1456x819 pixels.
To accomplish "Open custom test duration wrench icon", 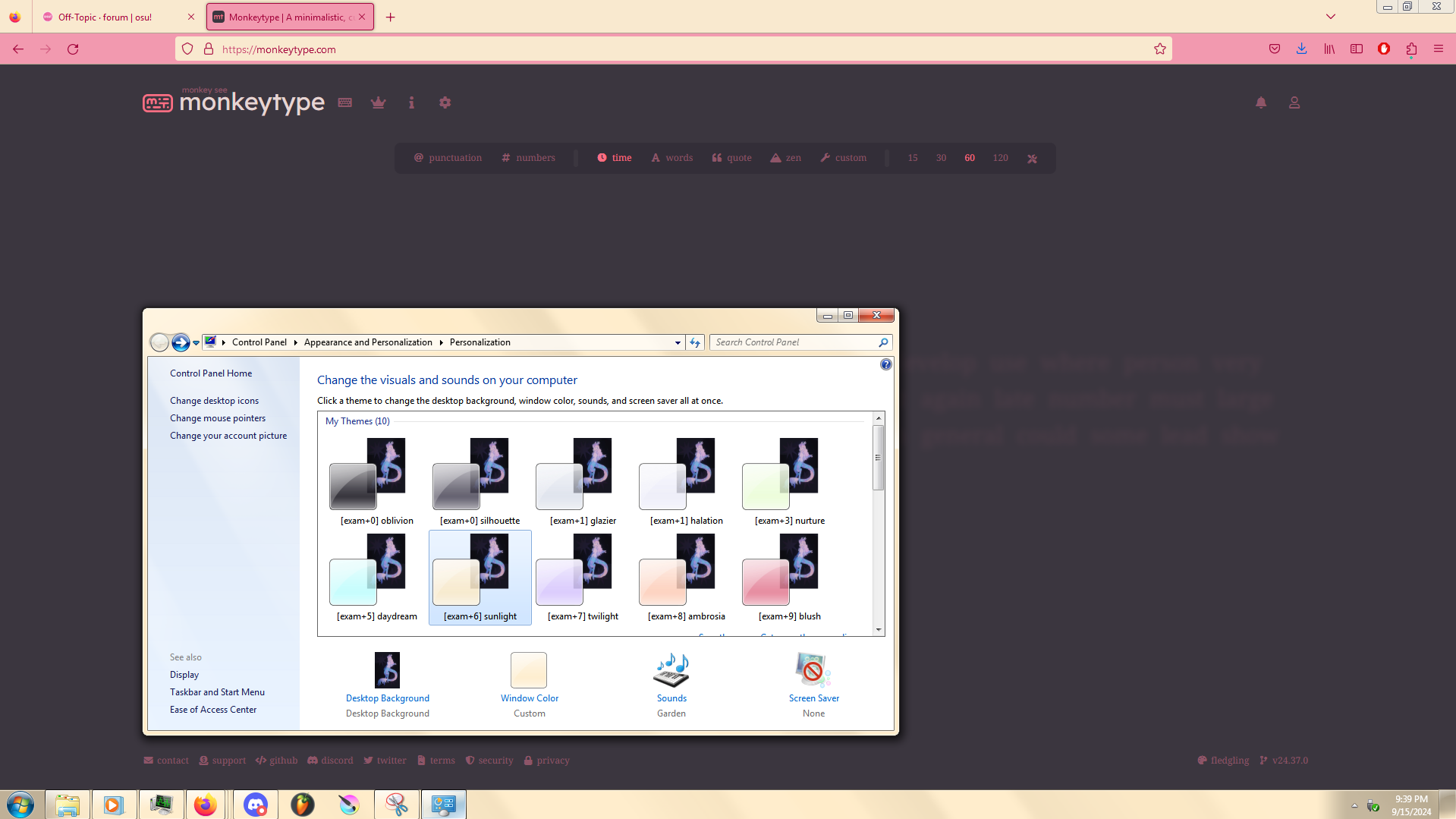I will 1032,159.
